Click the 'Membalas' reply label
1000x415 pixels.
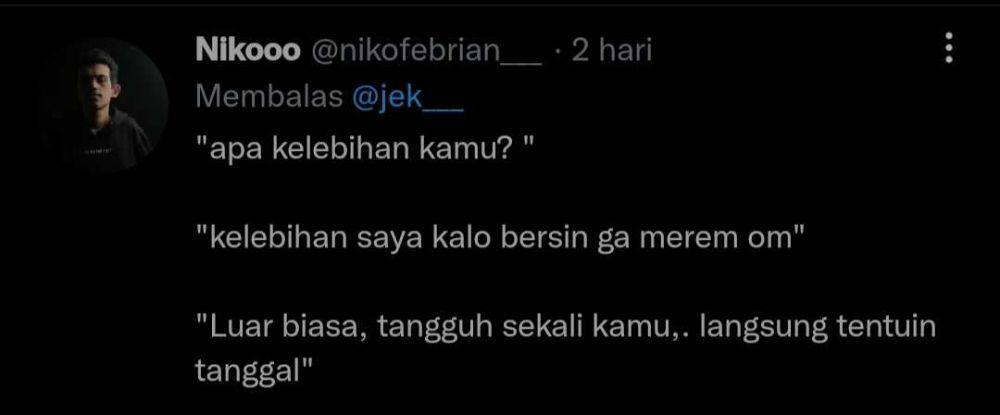point(270,96)
